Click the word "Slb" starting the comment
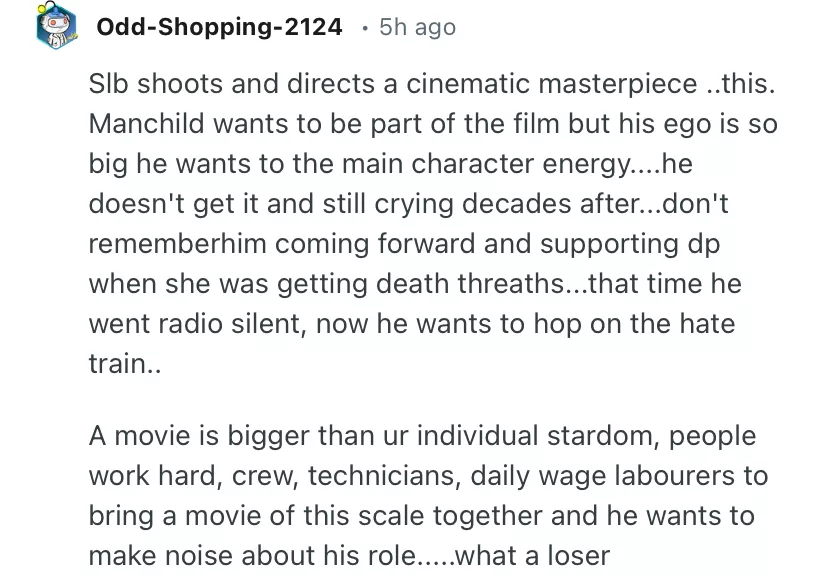828x578 pixels. [x=106, y=87]
